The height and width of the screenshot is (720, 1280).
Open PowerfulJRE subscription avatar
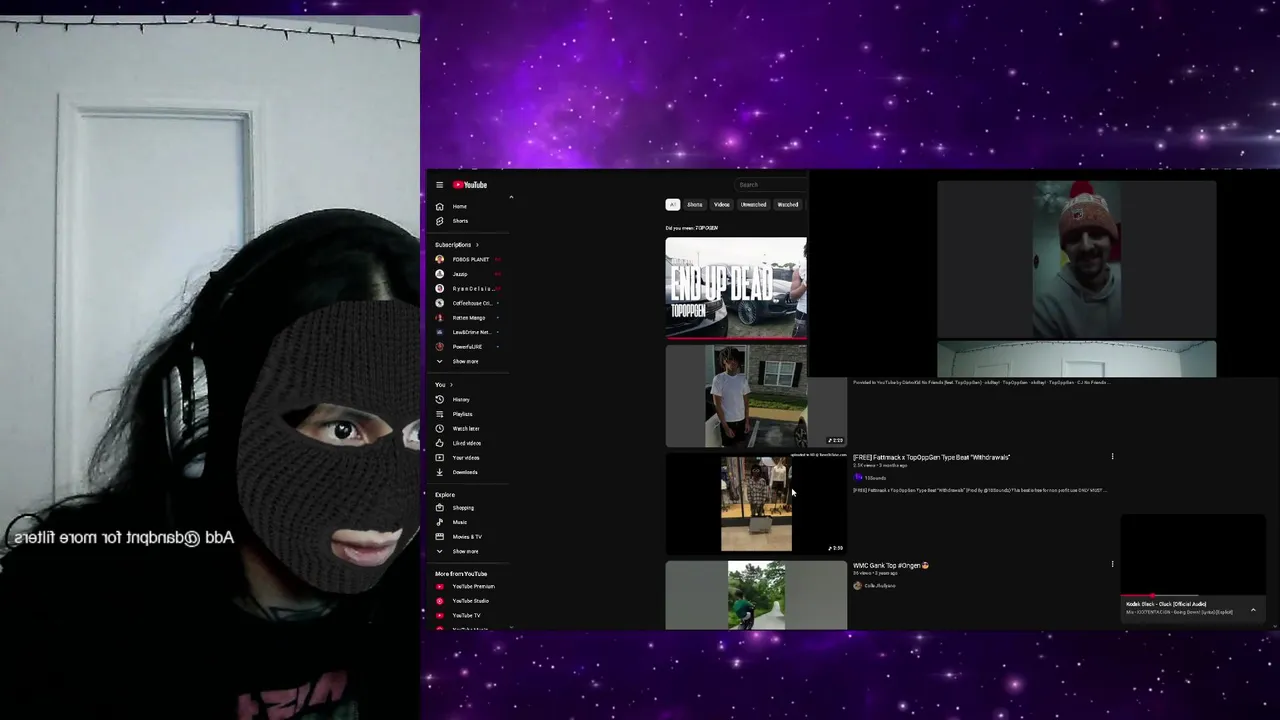(x=439, y=347)
